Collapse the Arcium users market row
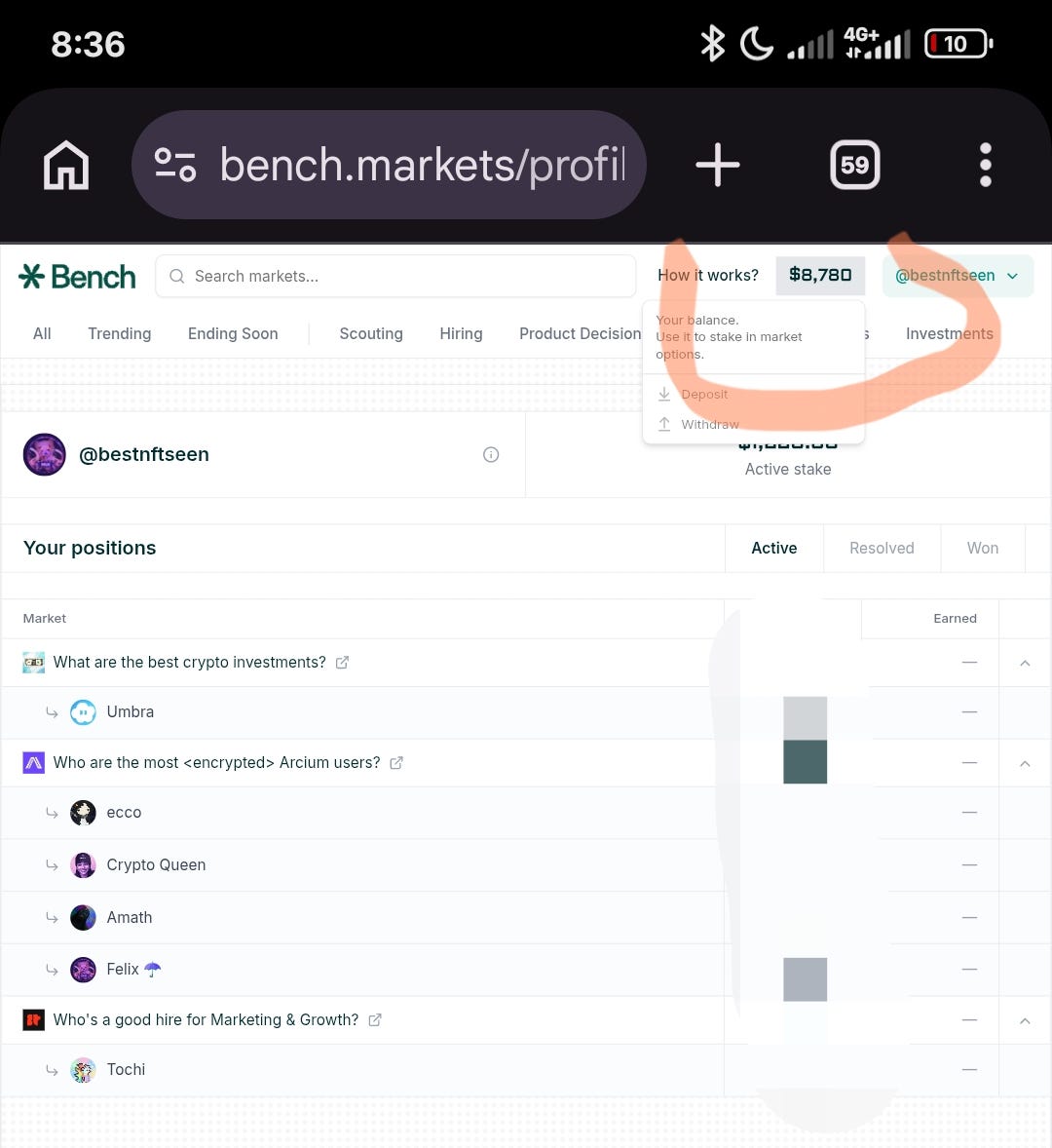Viewport: 1052px width, 1148px height. (1025, 763)
